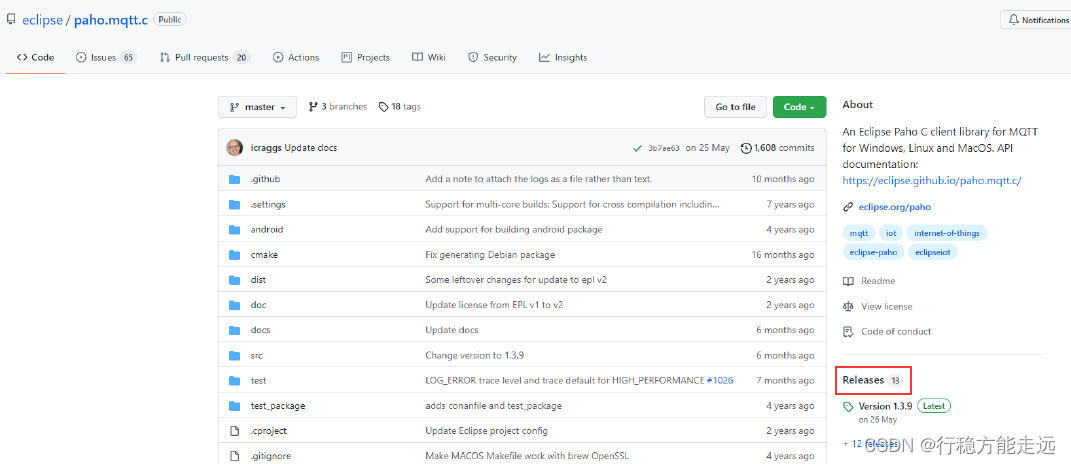Click the dist folder icon

pos(235,280)
